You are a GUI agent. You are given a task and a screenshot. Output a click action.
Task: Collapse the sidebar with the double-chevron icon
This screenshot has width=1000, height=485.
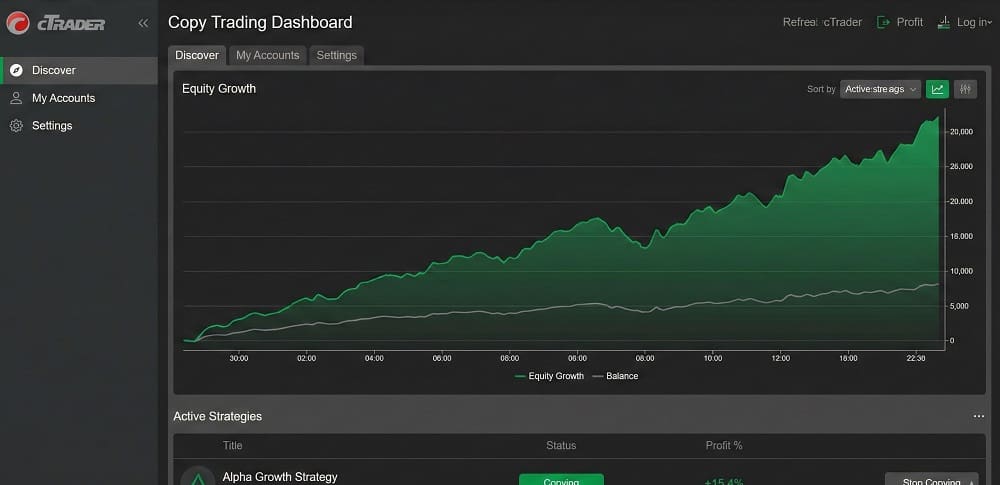(143, 23)
